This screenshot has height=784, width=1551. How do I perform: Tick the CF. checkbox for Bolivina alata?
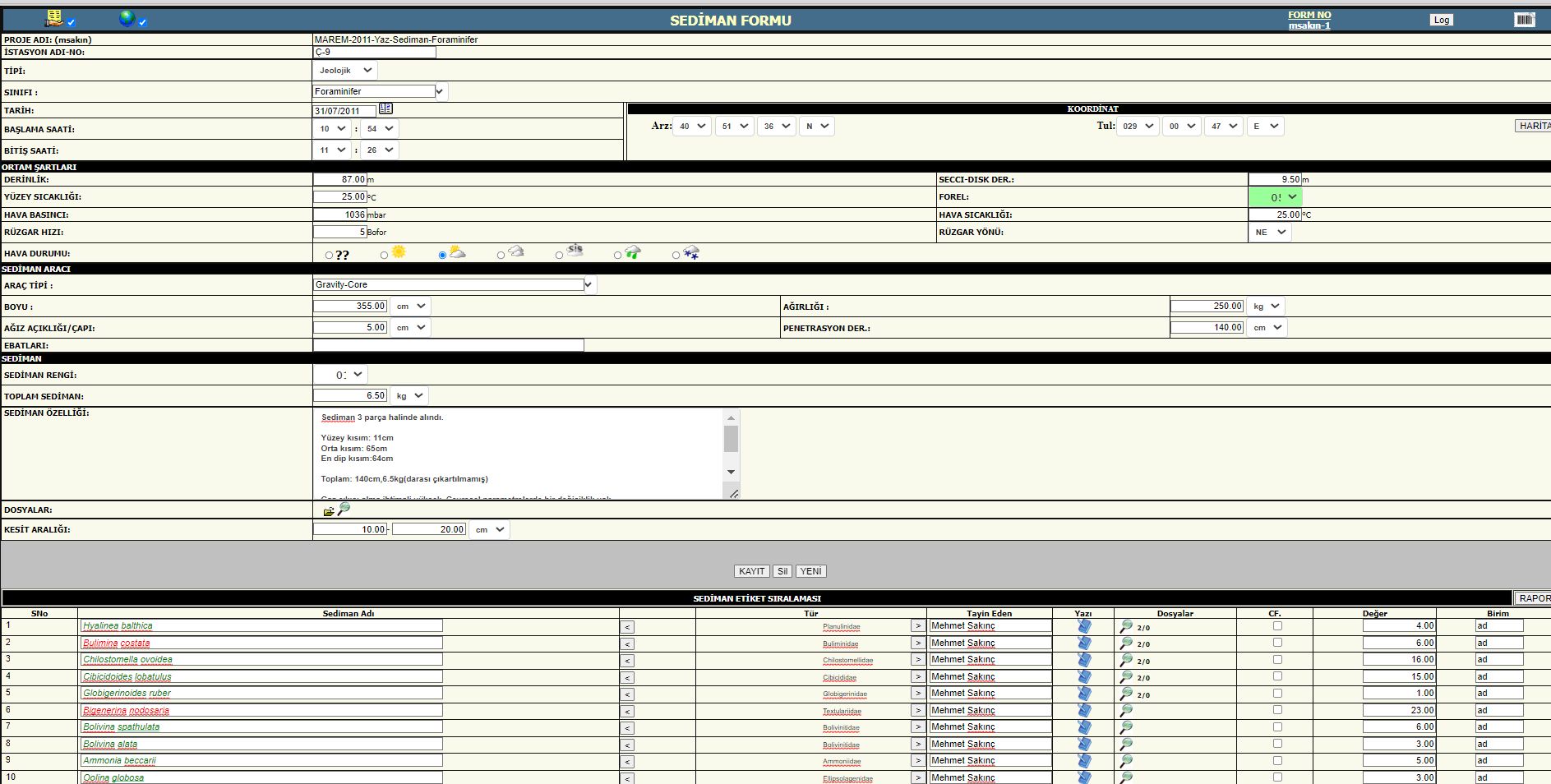point(1277,744)
